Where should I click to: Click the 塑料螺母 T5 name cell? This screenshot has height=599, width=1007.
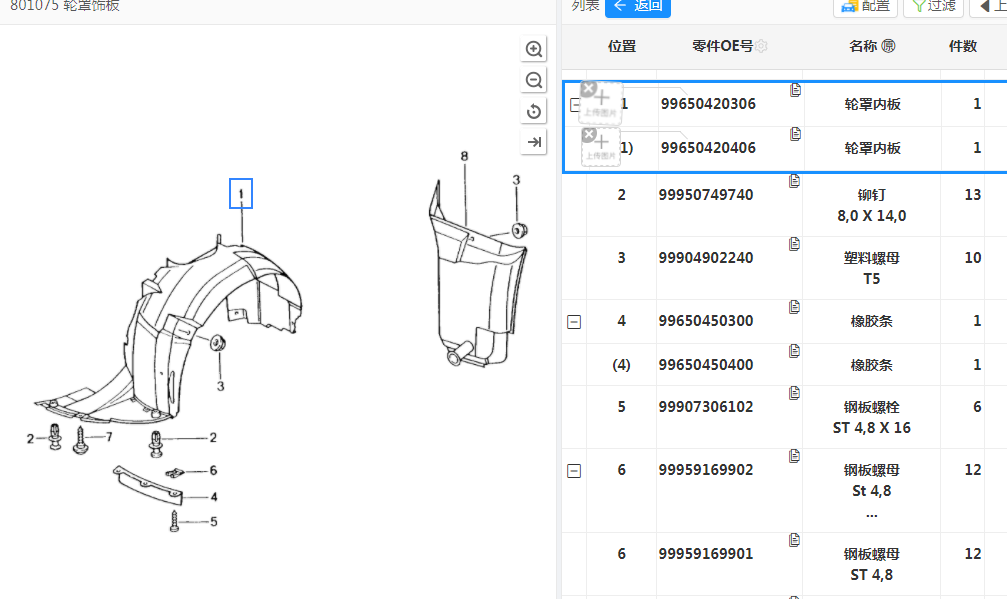point(871,268)
